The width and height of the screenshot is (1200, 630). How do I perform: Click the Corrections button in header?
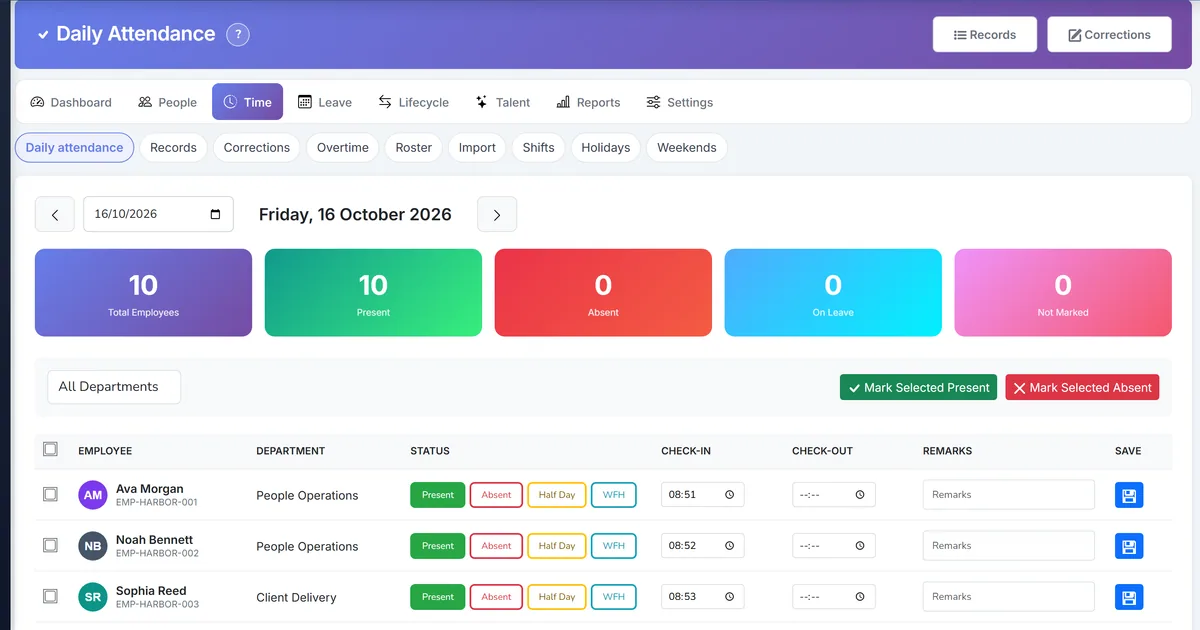1109,34
